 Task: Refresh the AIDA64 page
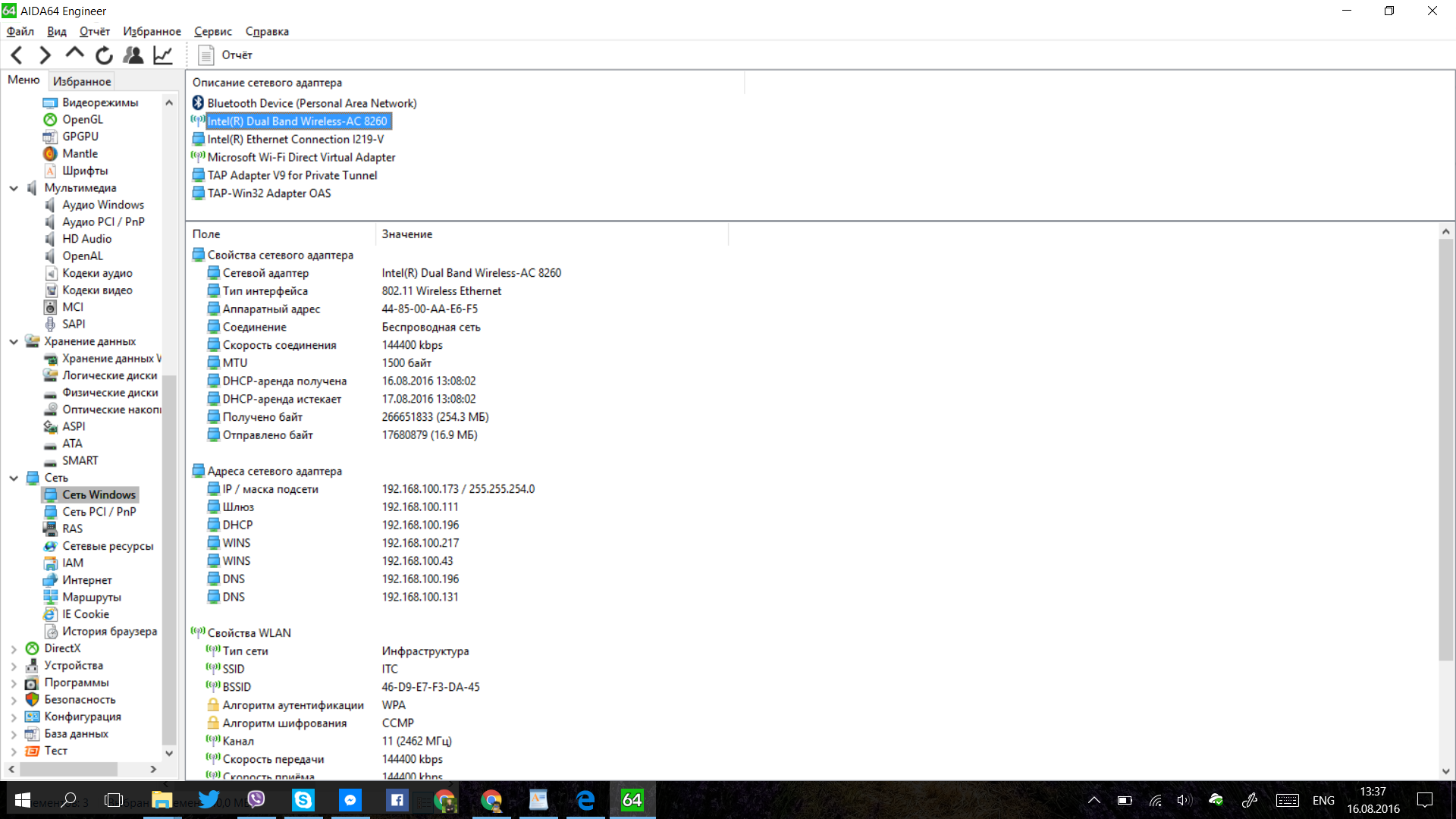click(104, 55)
